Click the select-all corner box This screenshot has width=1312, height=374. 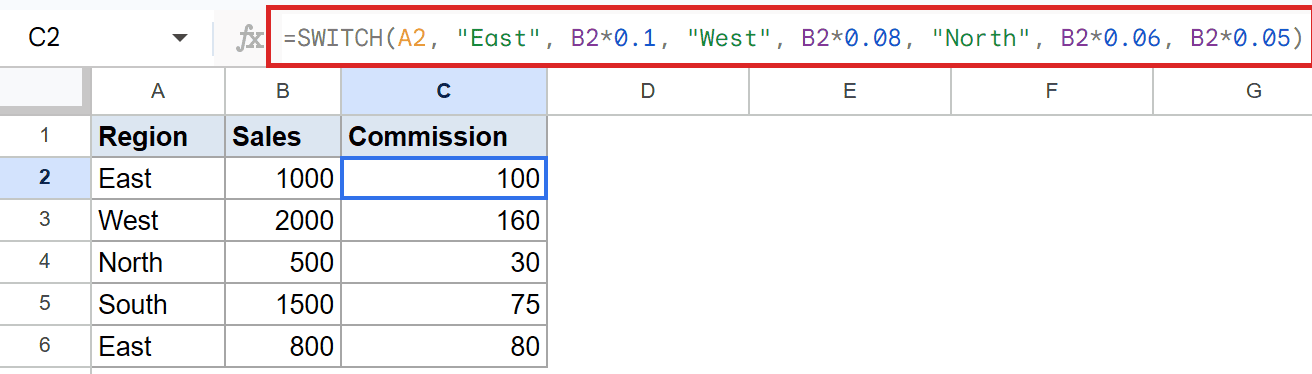click(x=45, y=91)
